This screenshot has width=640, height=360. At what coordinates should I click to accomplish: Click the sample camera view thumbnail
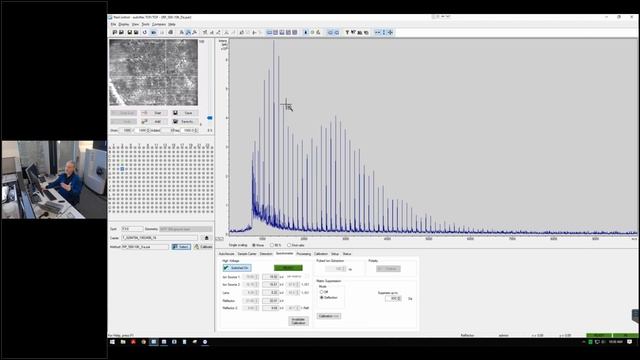click(x=153, y=73)
